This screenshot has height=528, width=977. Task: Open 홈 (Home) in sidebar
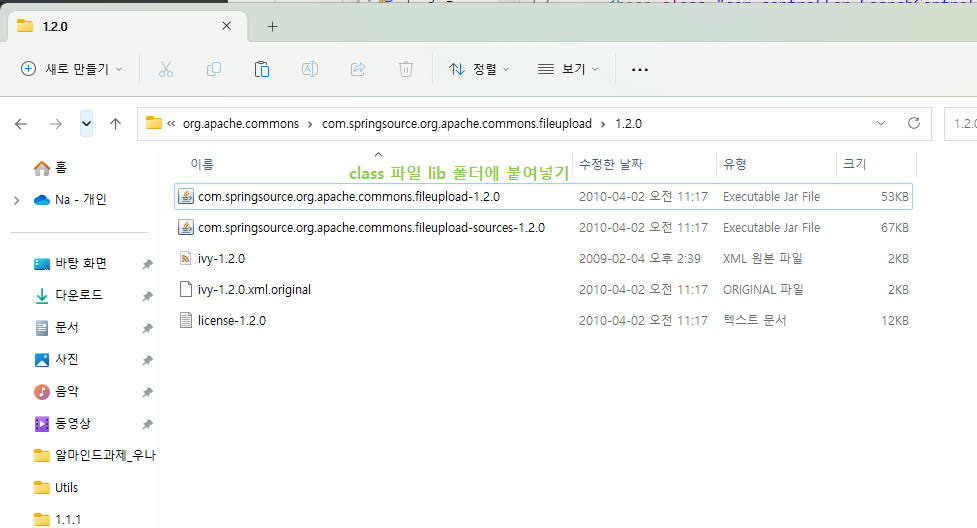point(50,167)
